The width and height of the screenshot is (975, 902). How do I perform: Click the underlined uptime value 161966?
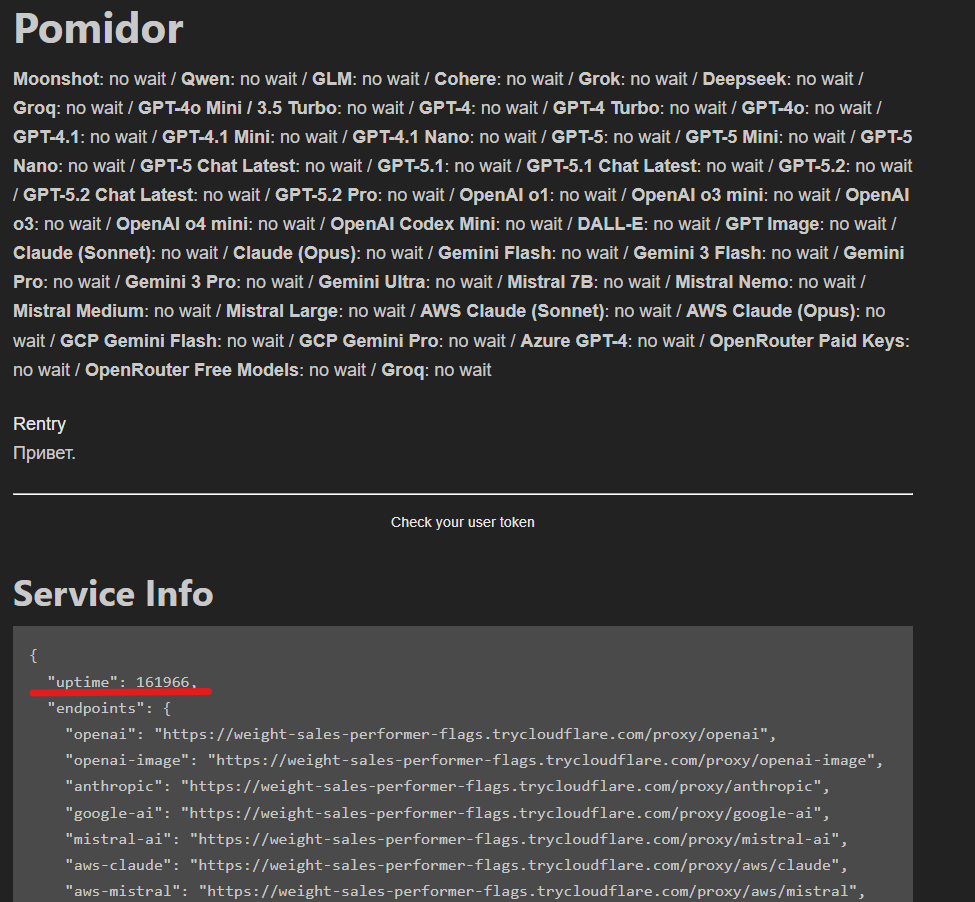click(x=166, y=682)
